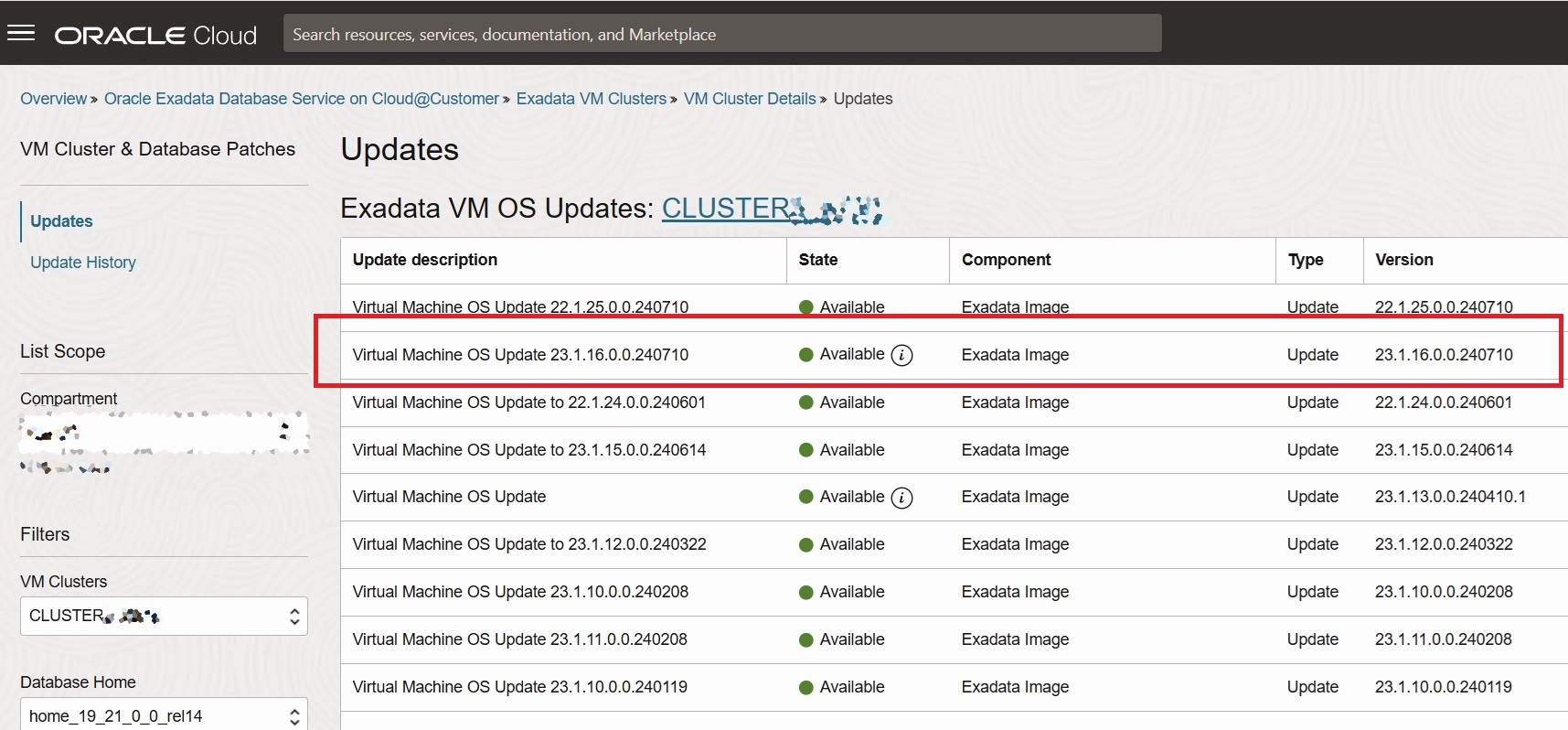The width and height of the screenshot is (1568, 730).
Task: Click the Compartment label in List Scope
Action: [x=69, y=399]
